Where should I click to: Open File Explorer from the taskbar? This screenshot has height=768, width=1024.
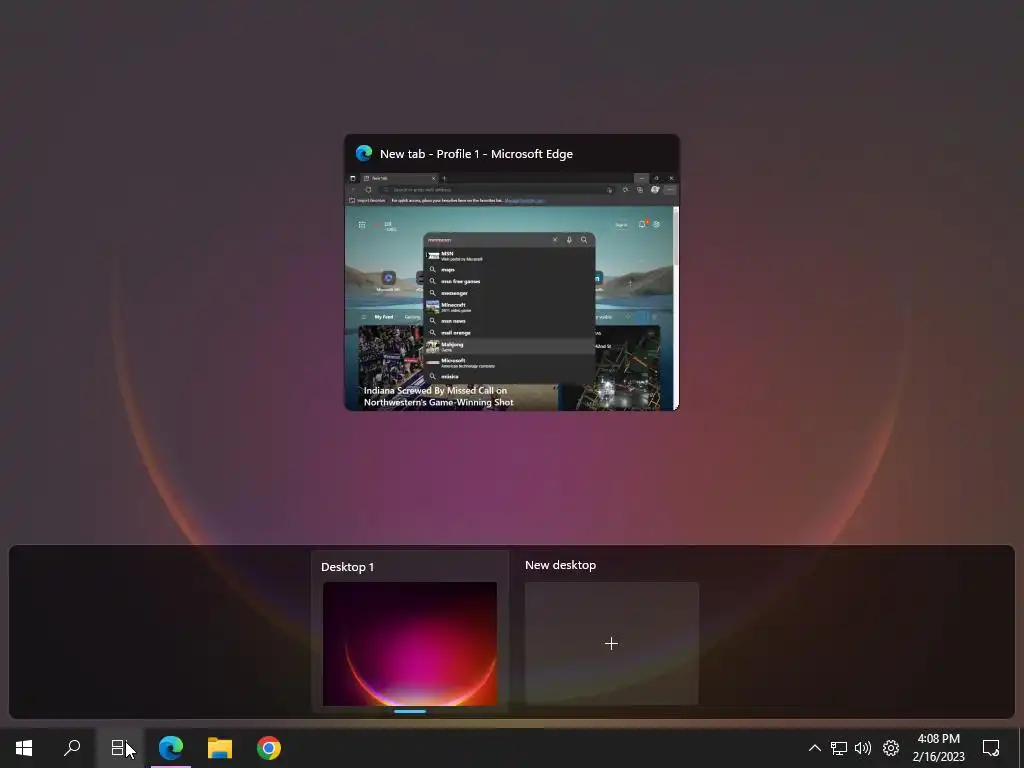pos(219,748)
